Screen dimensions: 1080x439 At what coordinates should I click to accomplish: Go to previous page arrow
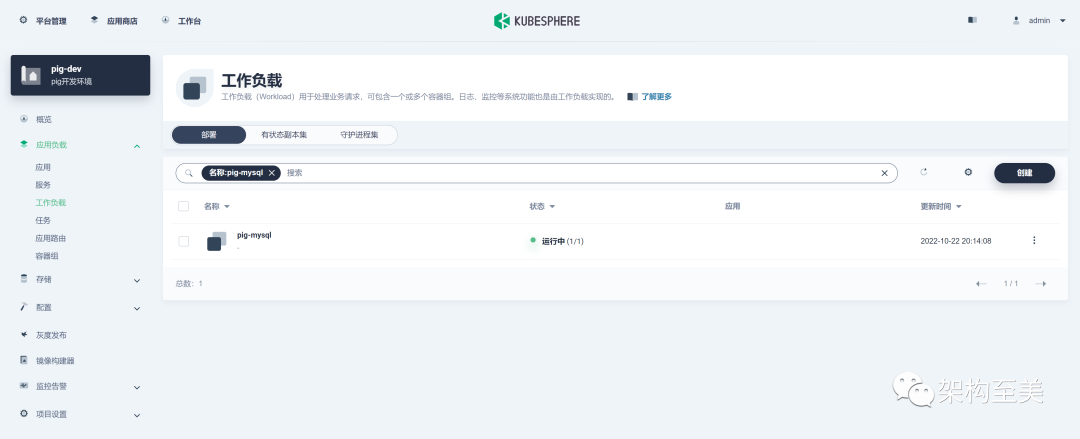(x=982, y=284)
